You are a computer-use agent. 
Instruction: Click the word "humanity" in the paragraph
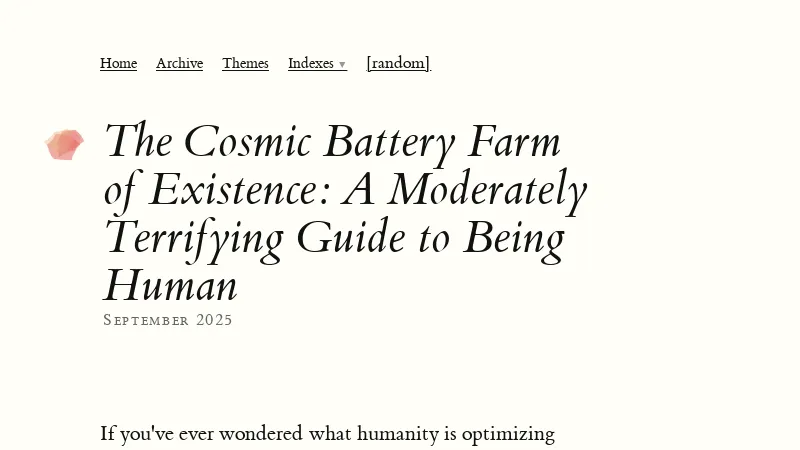(x=401, y=434)
